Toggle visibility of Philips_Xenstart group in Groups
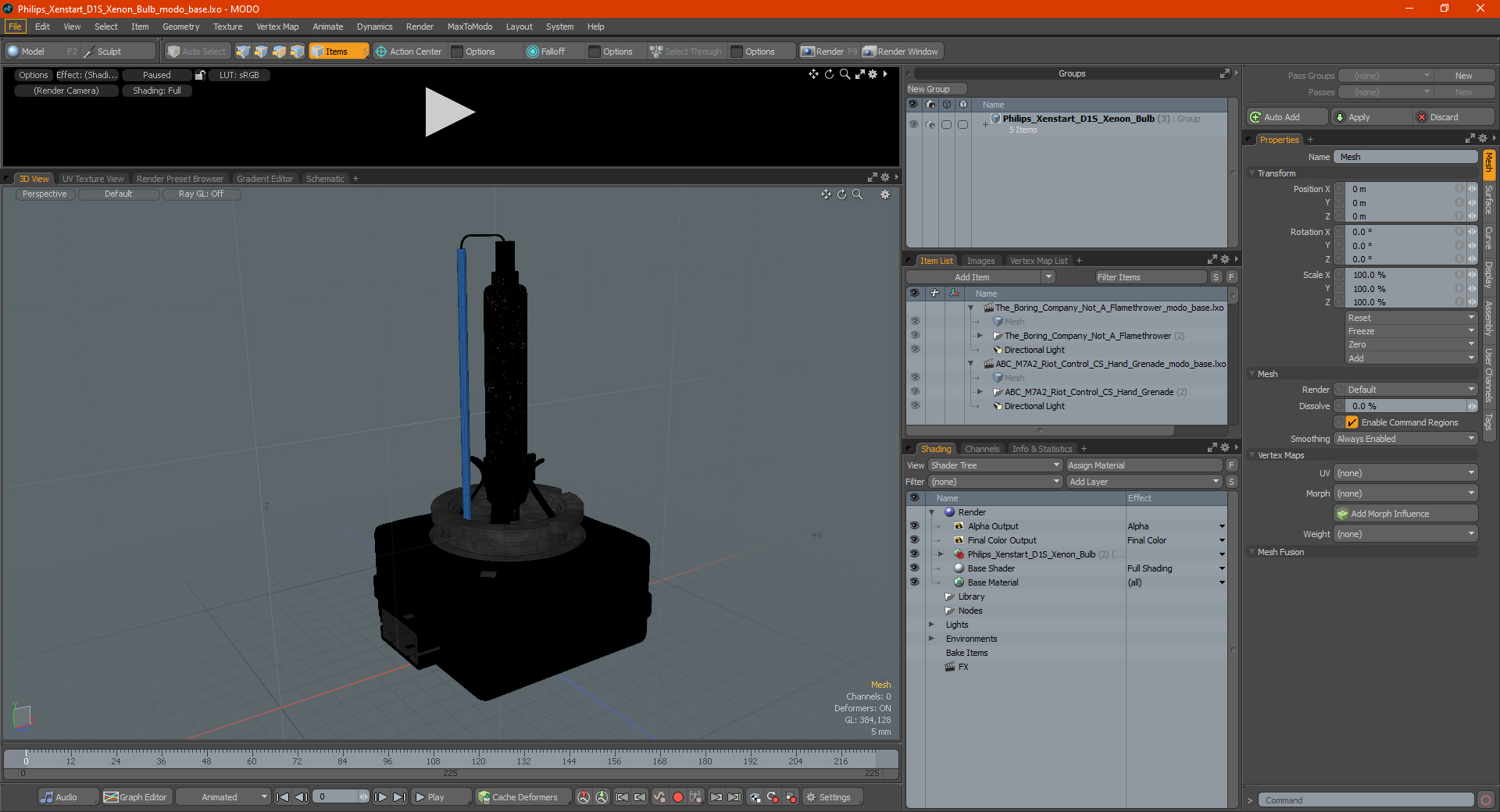Viewport: 1500px width, 812px height. 912,124
